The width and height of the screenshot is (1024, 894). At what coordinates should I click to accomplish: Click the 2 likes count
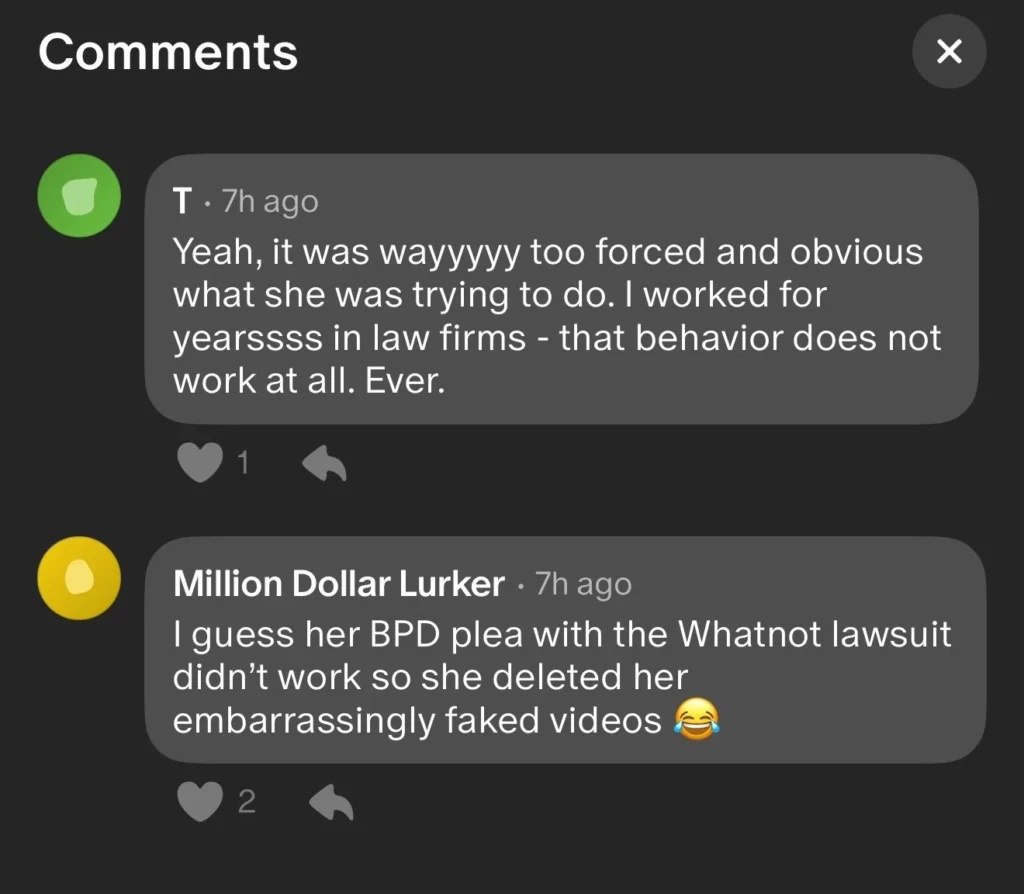tap(246, 801)
